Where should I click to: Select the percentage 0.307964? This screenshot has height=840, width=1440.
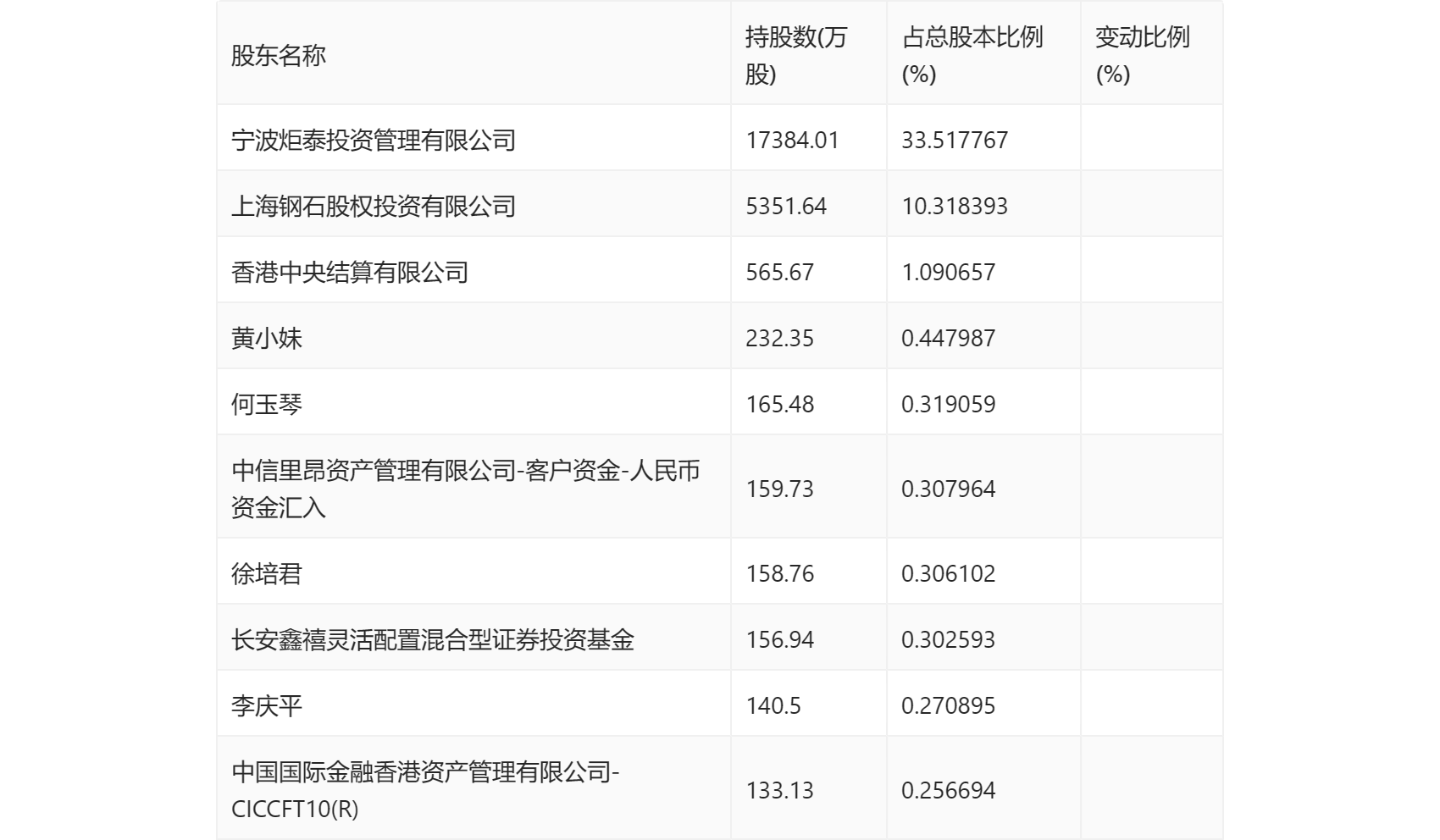949,489
